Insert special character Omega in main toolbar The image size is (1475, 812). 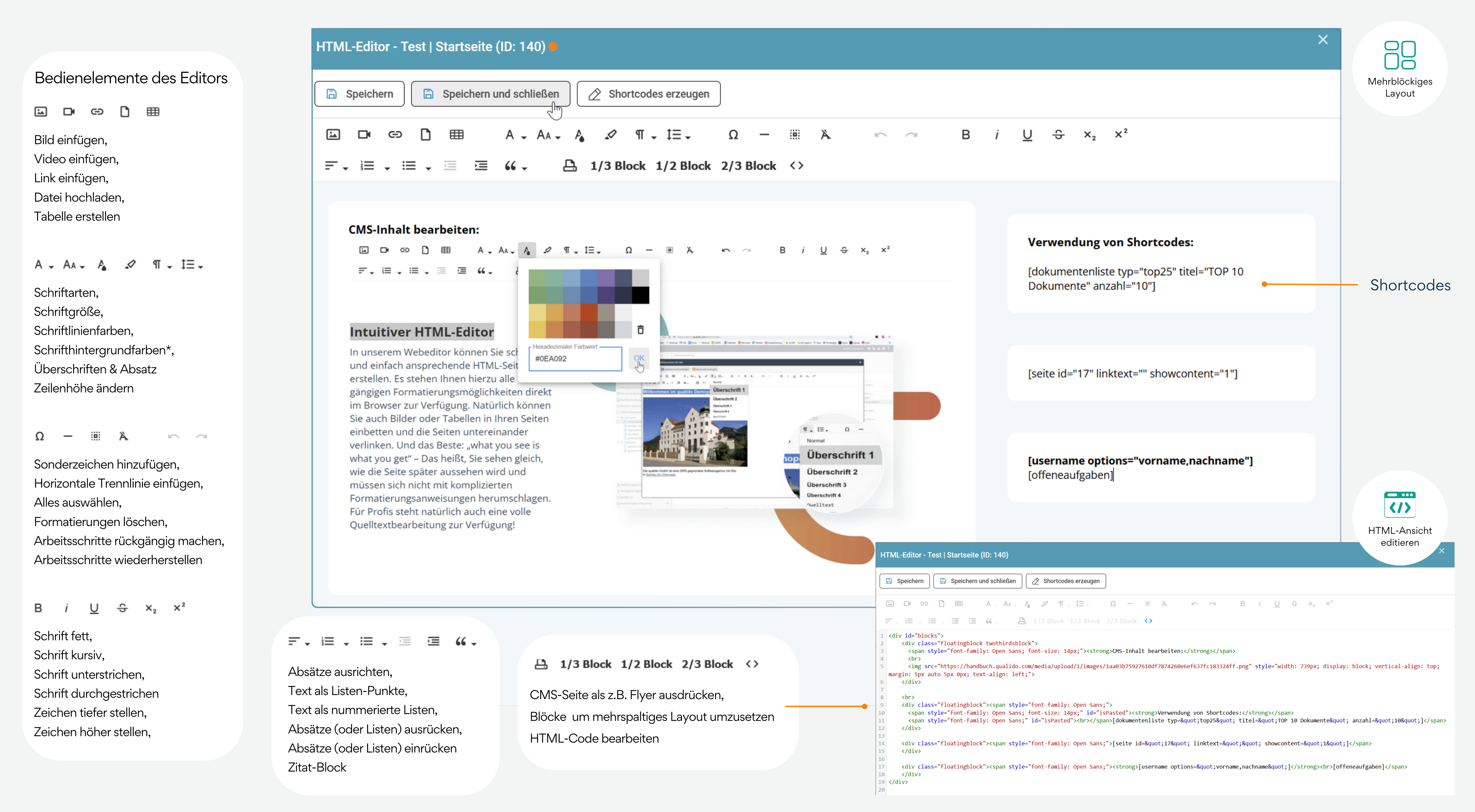pyautogui.click(x=733, y=134)
